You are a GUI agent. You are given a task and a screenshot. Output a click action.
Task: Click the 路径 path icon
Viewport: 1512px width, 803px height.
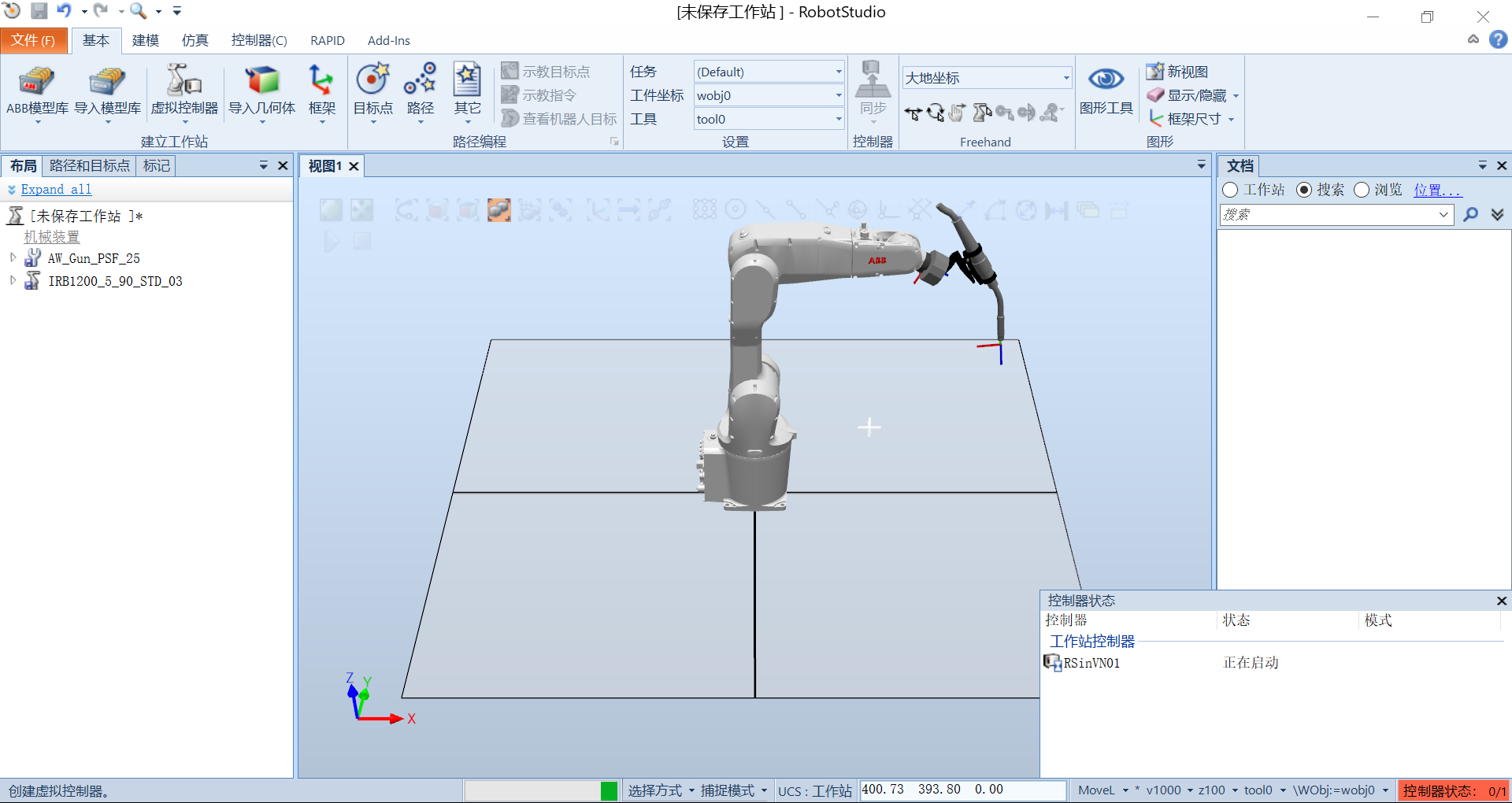(420, 80)
